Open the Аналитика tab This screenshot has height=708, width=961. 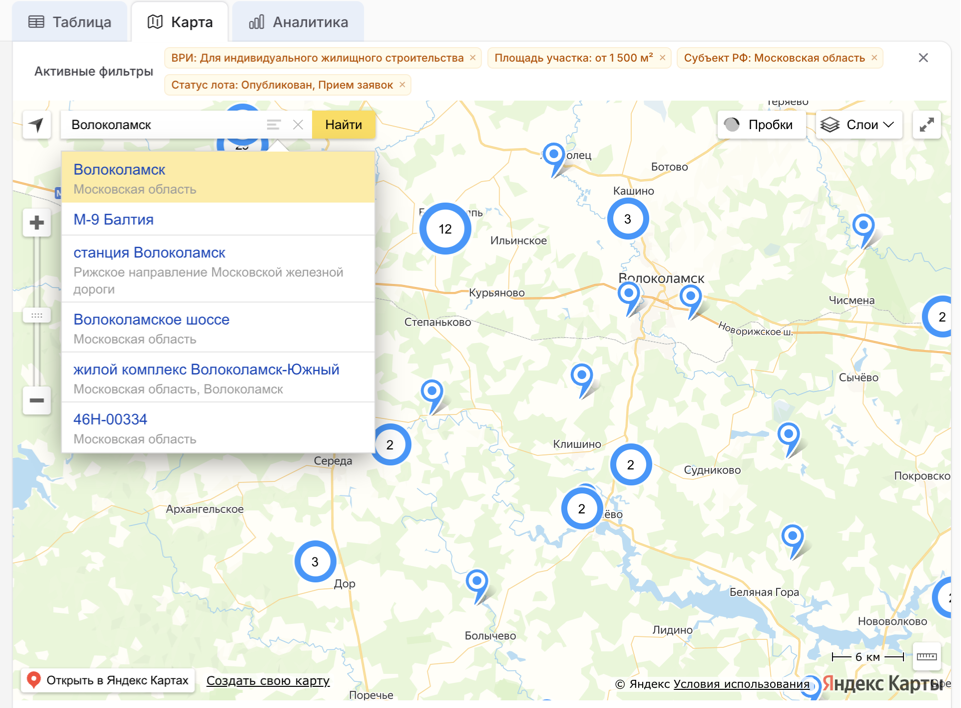[298, 22]
